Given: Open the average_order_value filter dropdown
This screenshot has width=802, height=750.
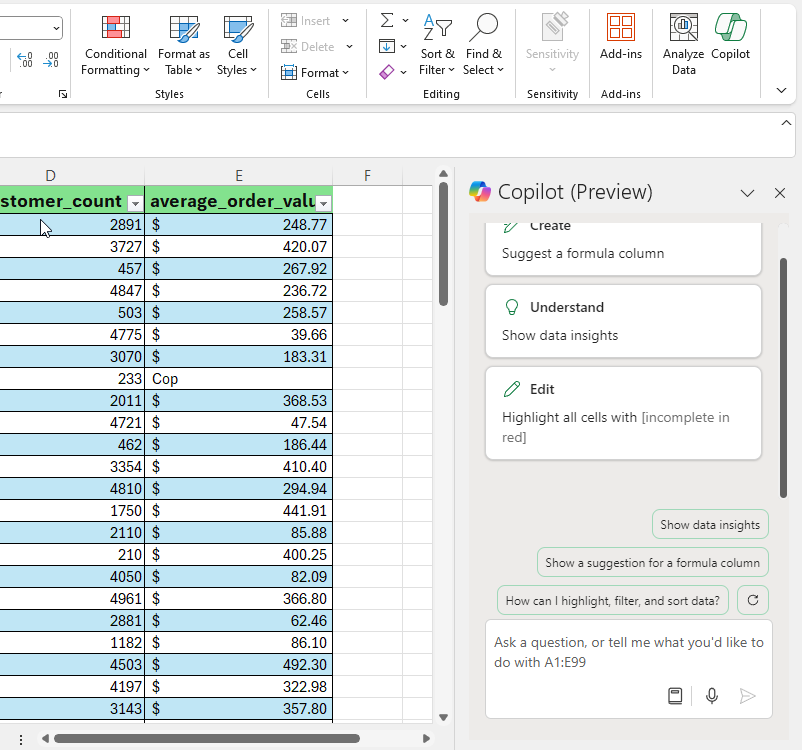Looking at the screenshot, I should [323, 203].
